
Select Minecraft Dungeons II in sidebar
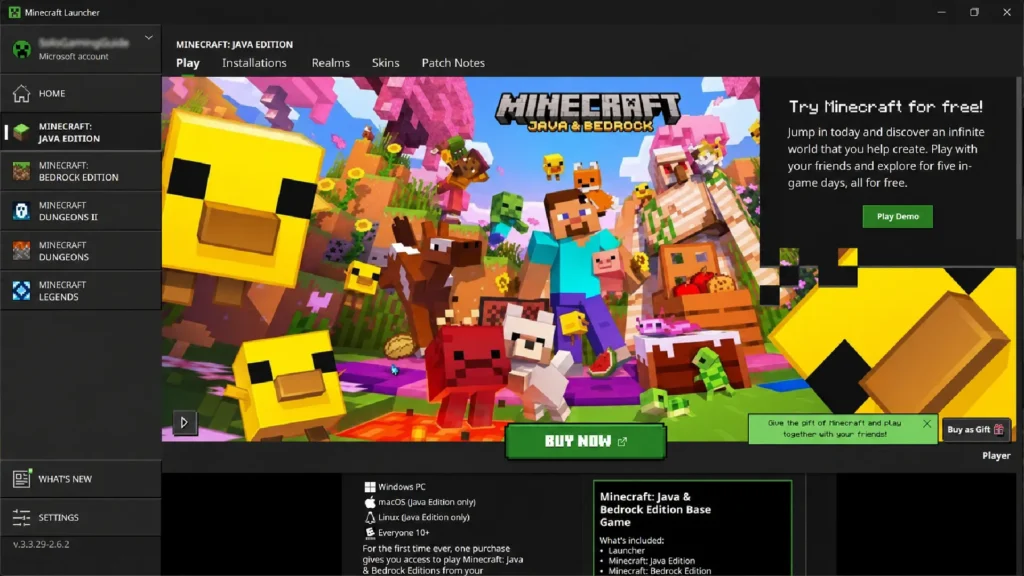[x=80, y=211]
